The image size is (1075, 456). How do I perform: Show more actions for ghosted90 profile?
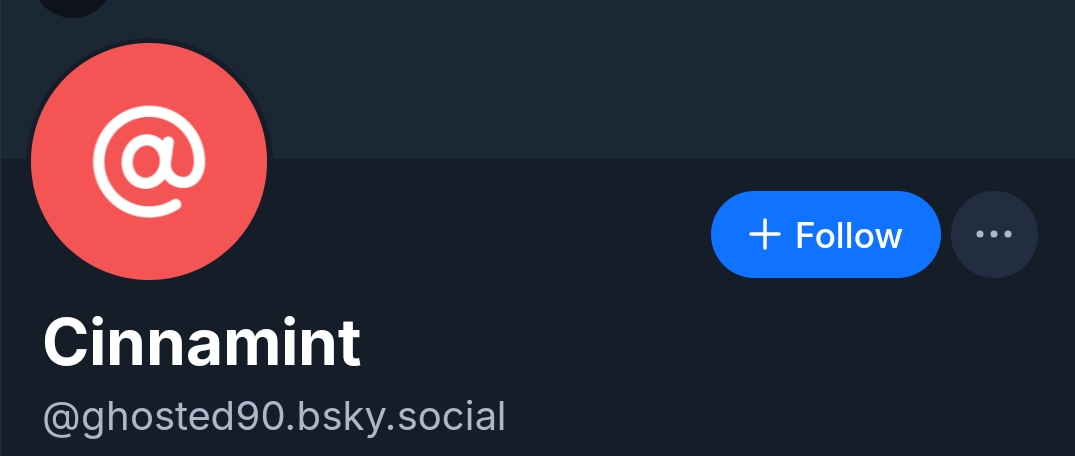click(994, 235)
